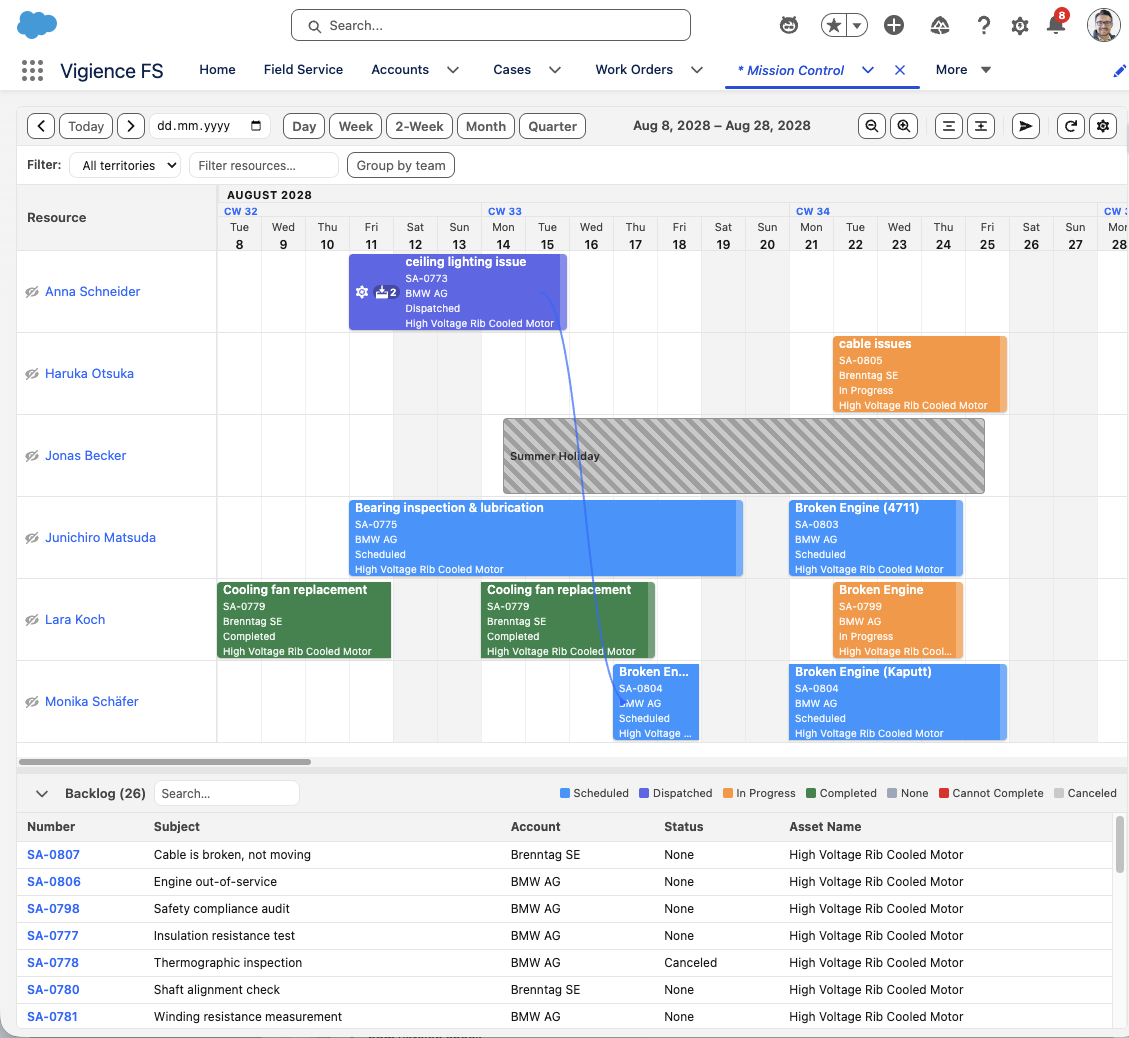Switch to Week view
The width and height of the screenshot is (1129, 1038).
tap(356, 126)
